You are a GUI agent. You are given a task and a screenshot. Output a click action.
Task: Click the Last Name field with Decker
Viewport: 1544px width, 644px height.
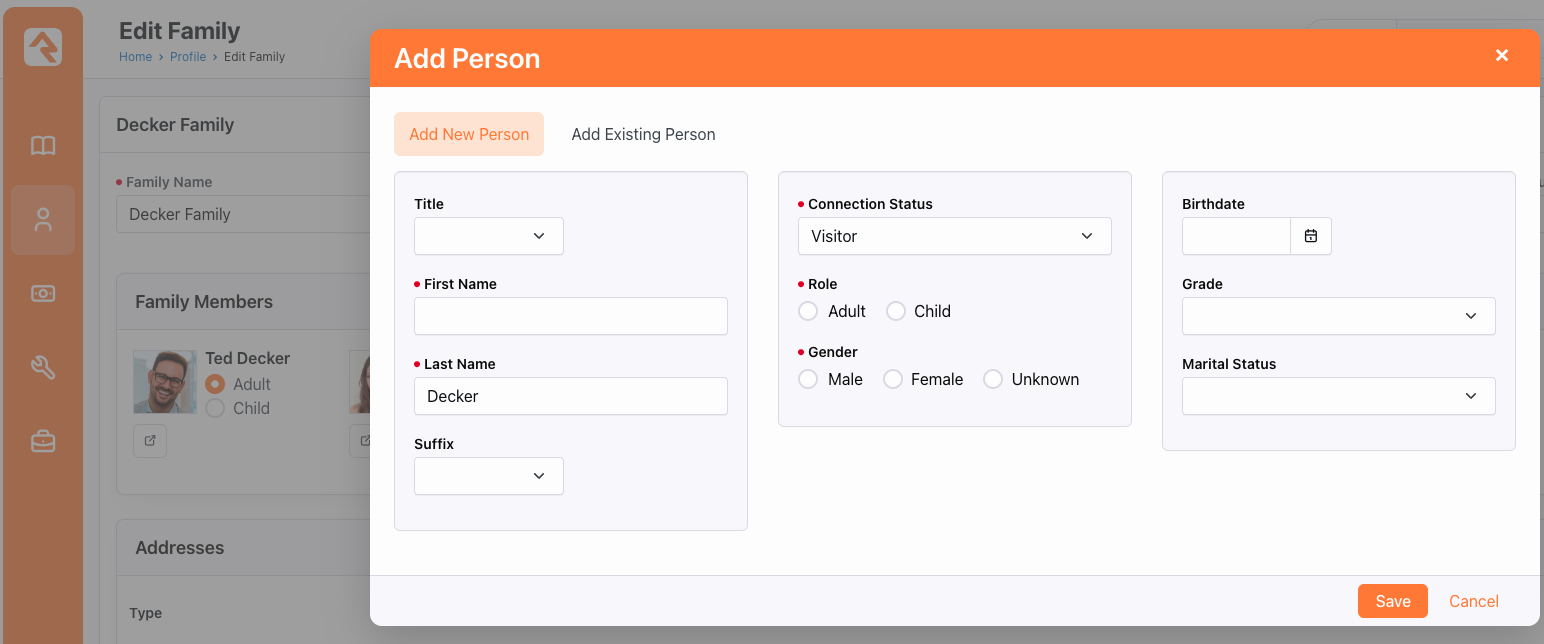(571, 396)
